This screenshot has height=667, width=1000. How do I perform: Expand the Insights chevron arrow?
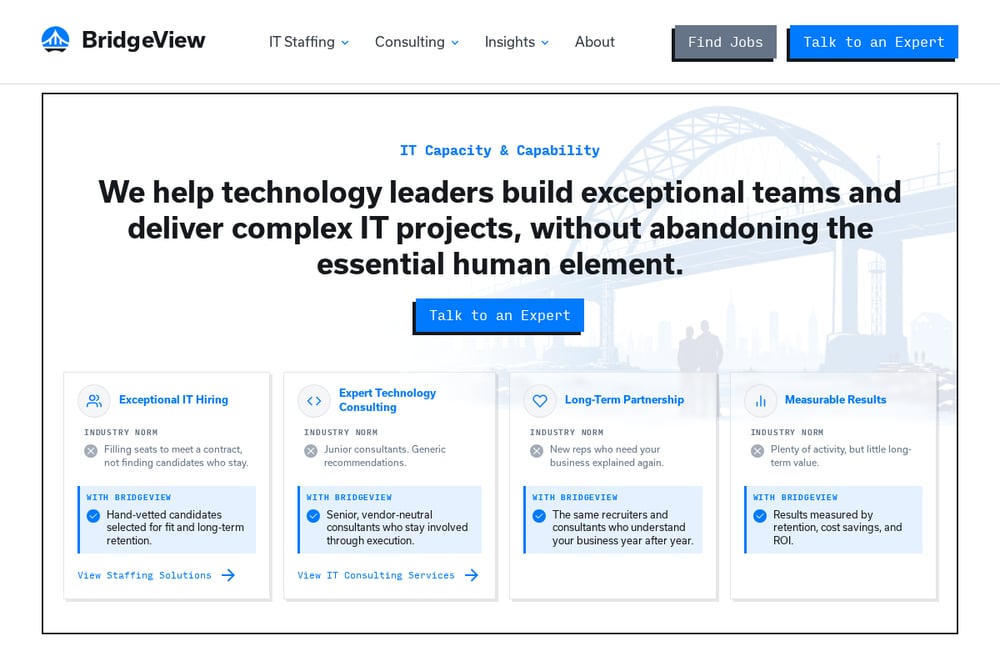pos(545,43)
